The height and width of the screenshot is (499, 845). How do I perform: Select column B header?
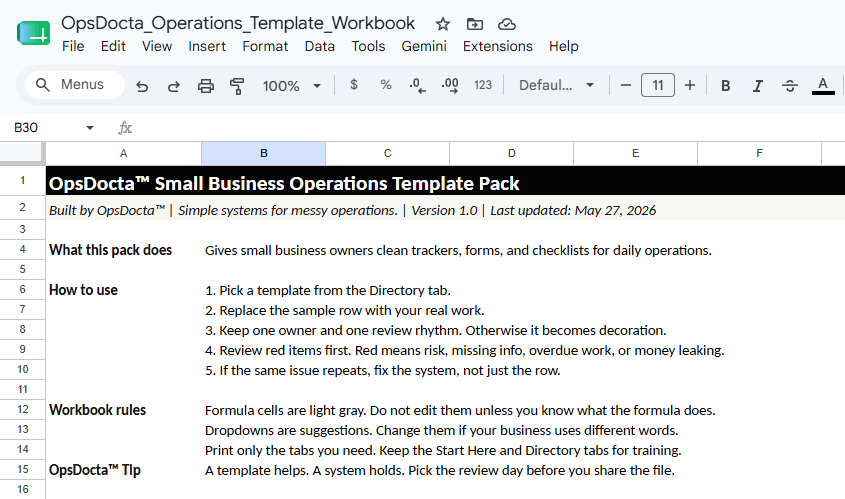click(264, 154)
